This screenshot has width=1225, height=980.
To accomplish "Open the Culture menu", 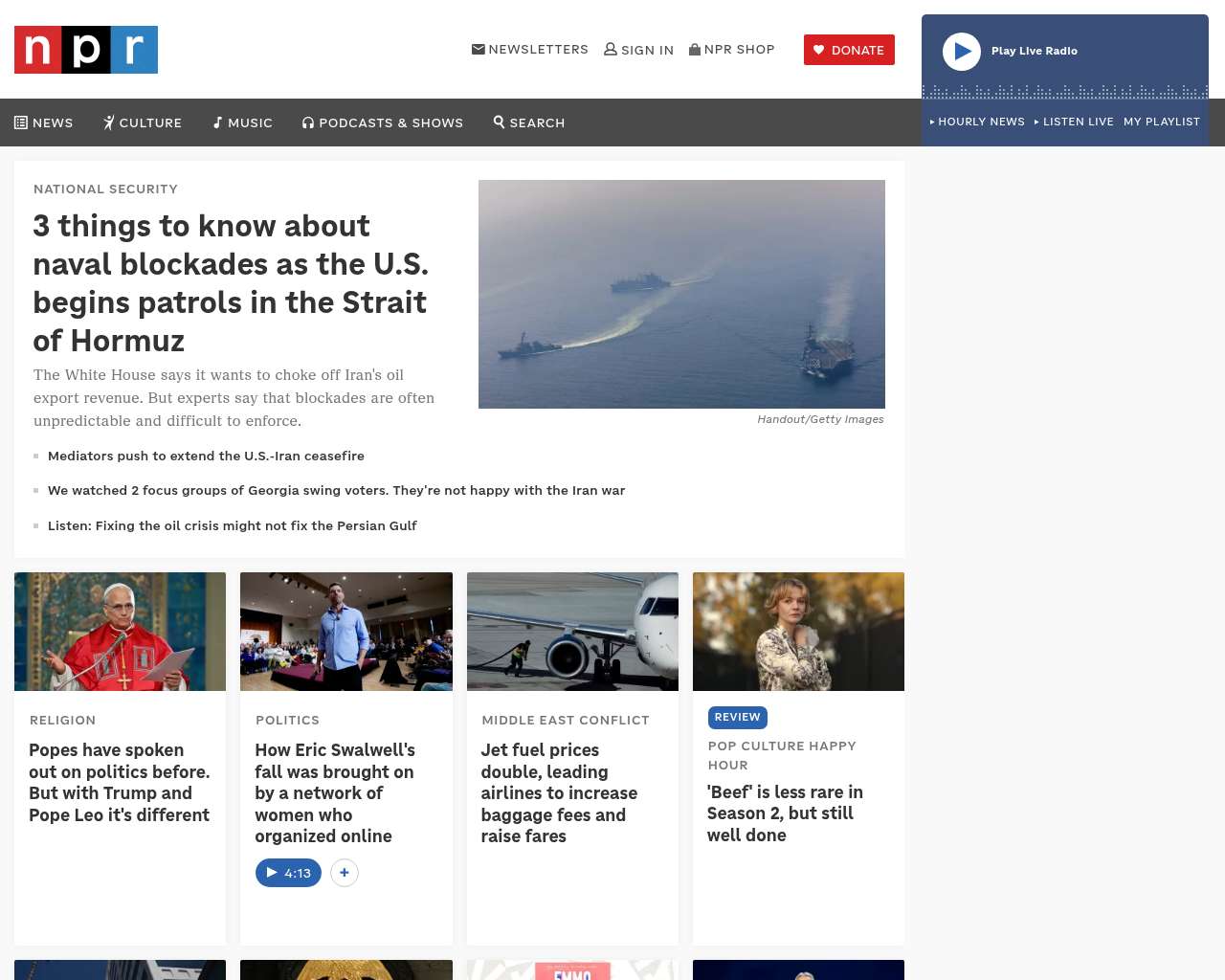I will [x=143, y=122].
